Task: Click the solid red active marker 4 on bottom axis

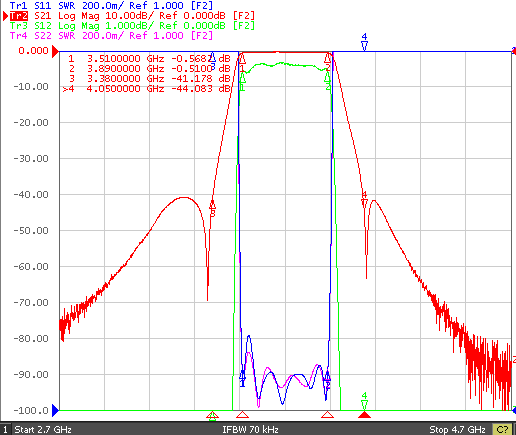Action: [x=364, y=415]
